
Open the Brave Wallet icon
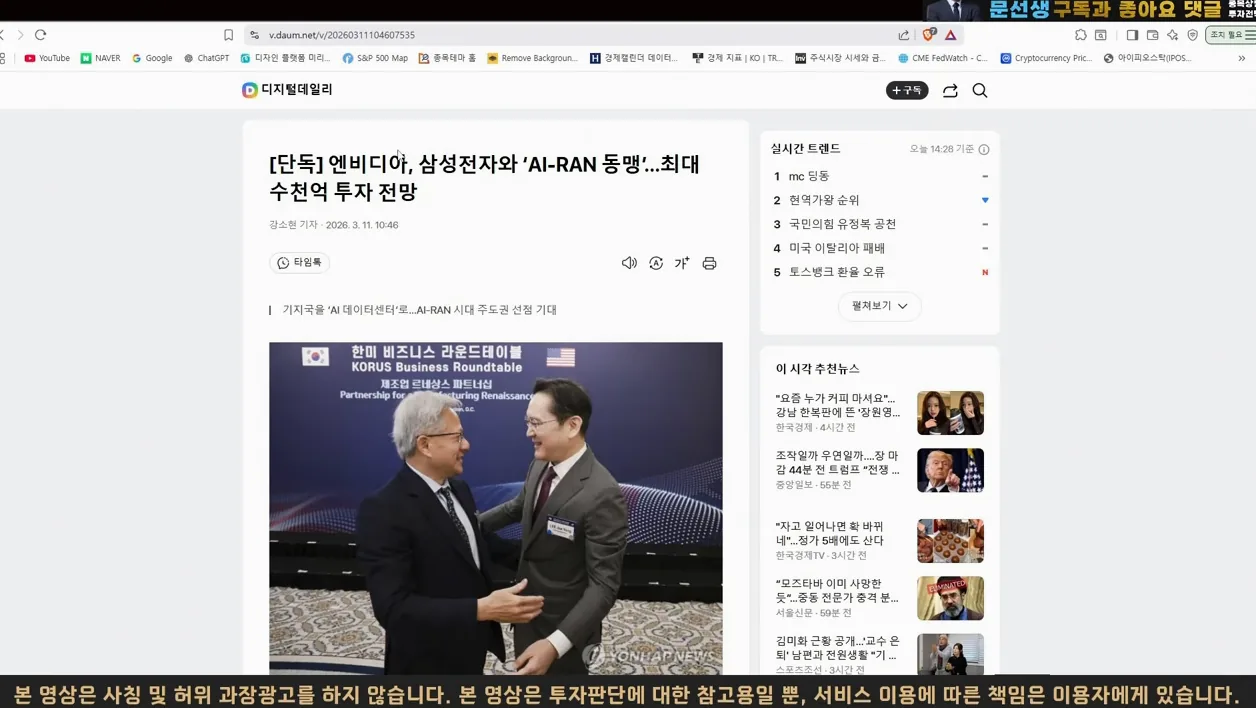(1152, 35)
